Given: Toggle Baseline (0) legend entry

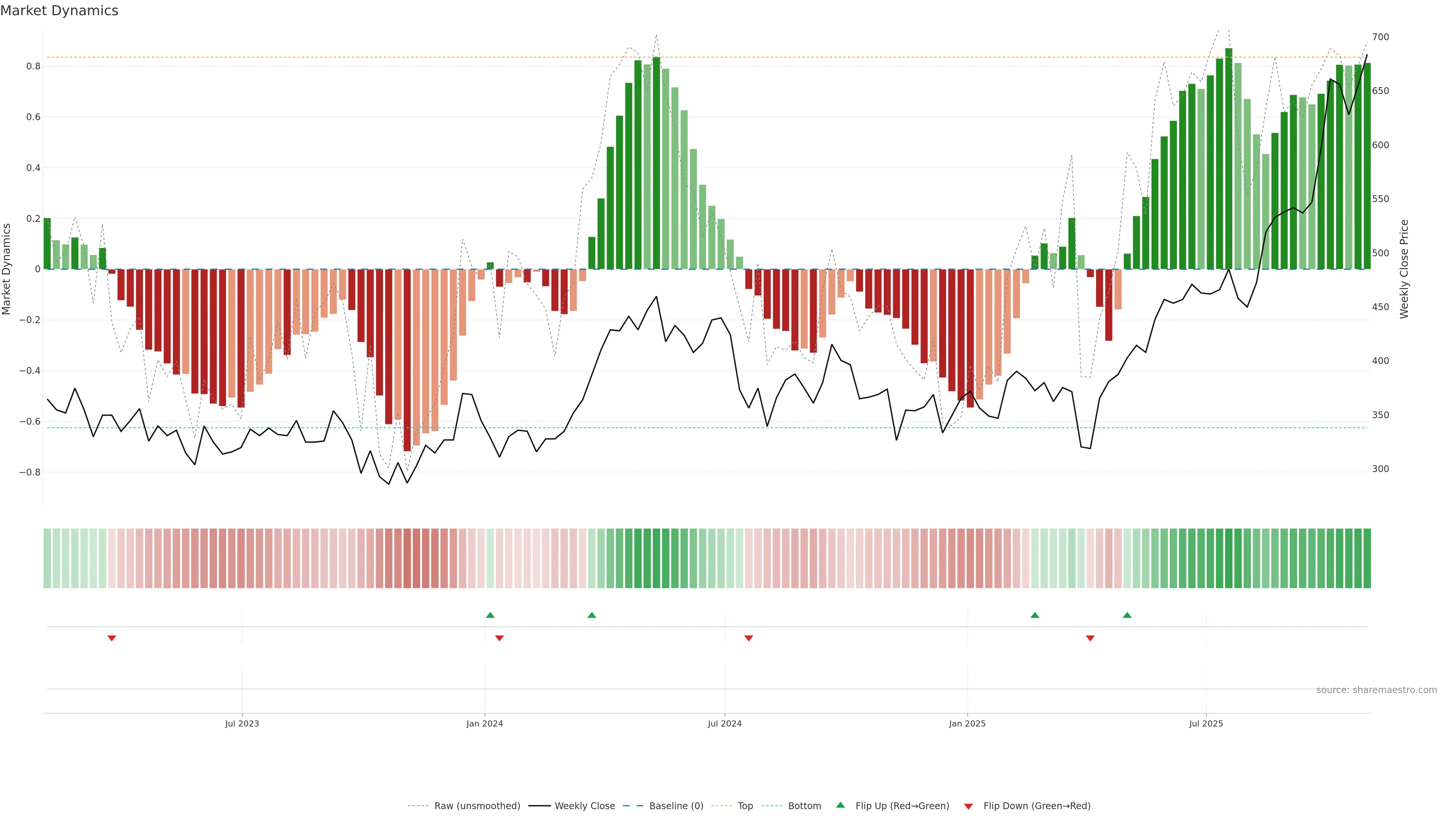Looking at the screenshot, I should tap(676, 806).
